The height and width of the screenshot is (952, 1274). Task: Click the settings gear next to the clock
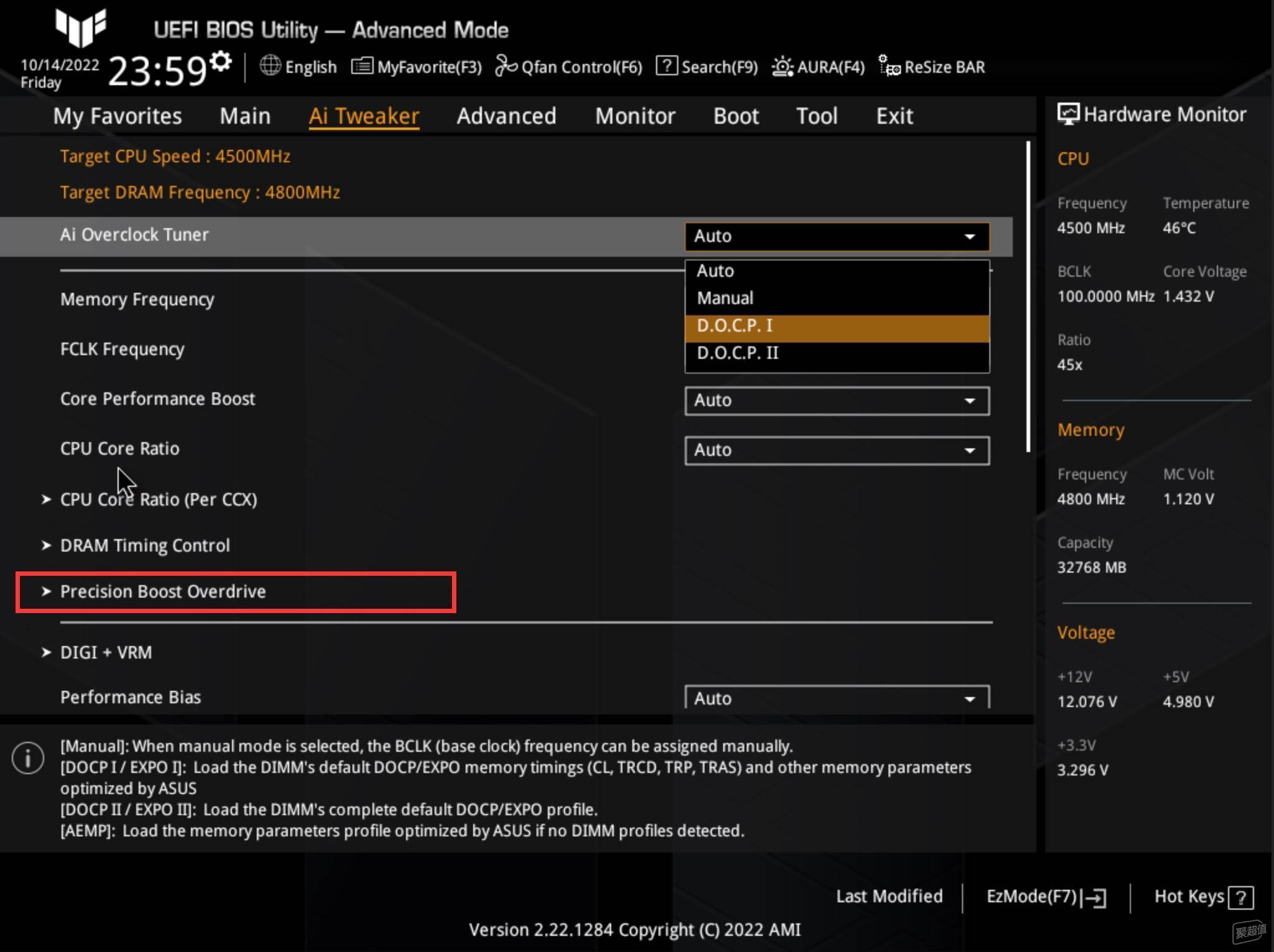(221, 62)
